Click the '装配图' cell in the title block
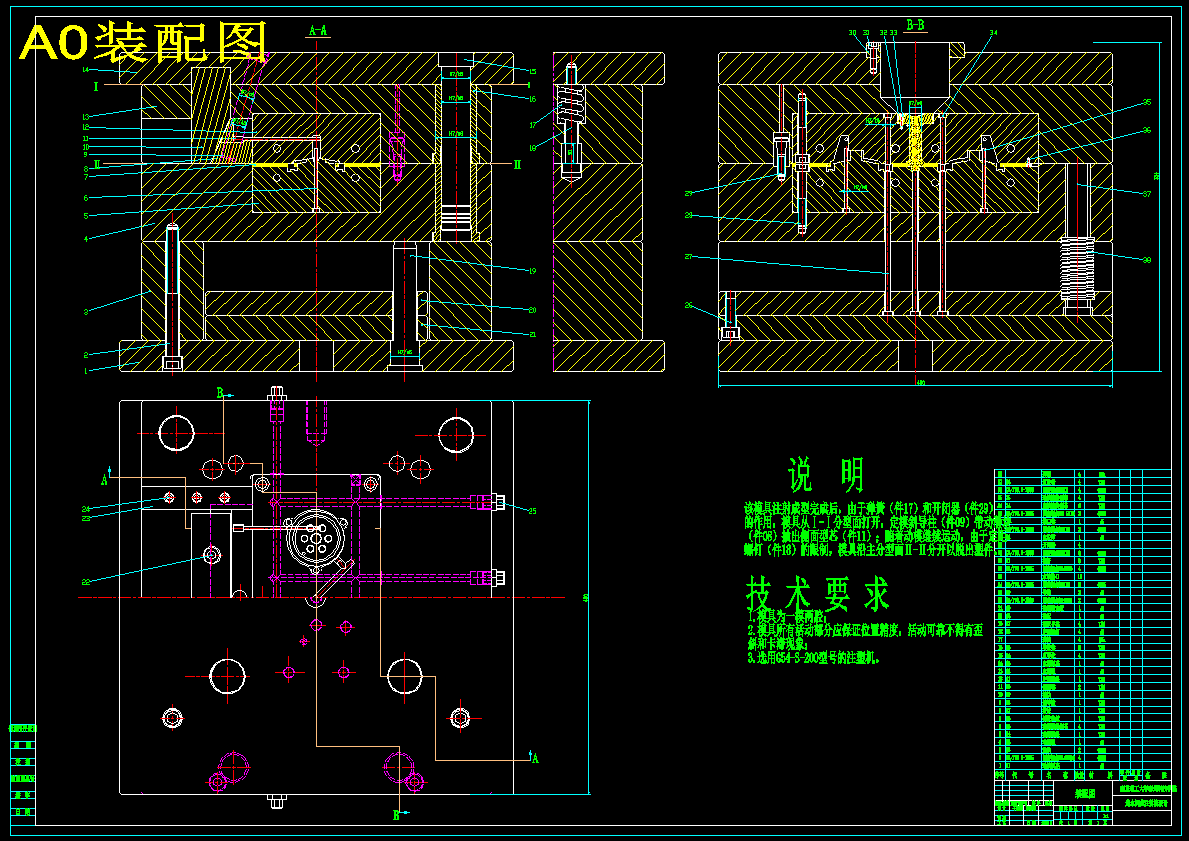The height and width of the screenshot is (841, 1189). tap(1084, 793)
